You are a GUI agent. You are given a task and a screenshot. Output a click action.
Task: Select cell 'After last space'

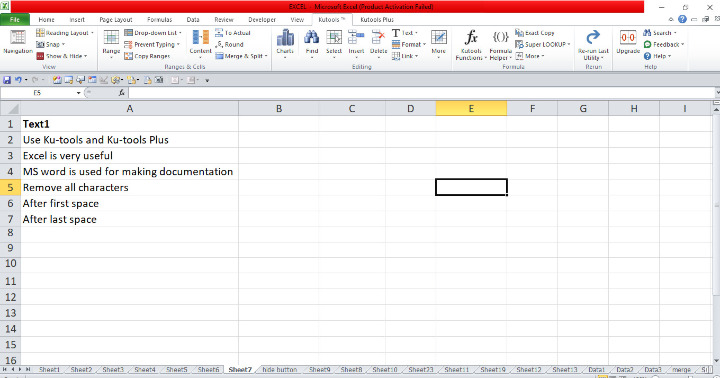(x=129, y=219)
